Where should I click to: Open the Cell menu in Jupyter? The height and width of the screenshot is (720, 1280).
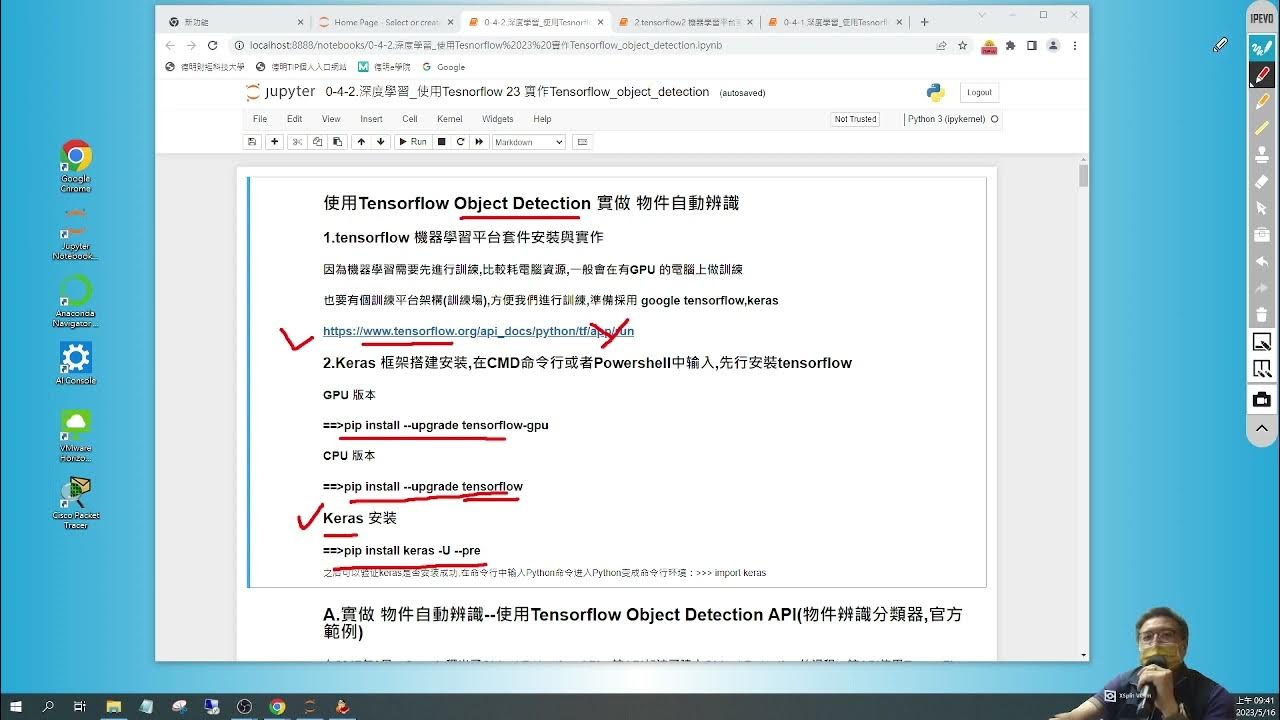click(x=410, y=119)
